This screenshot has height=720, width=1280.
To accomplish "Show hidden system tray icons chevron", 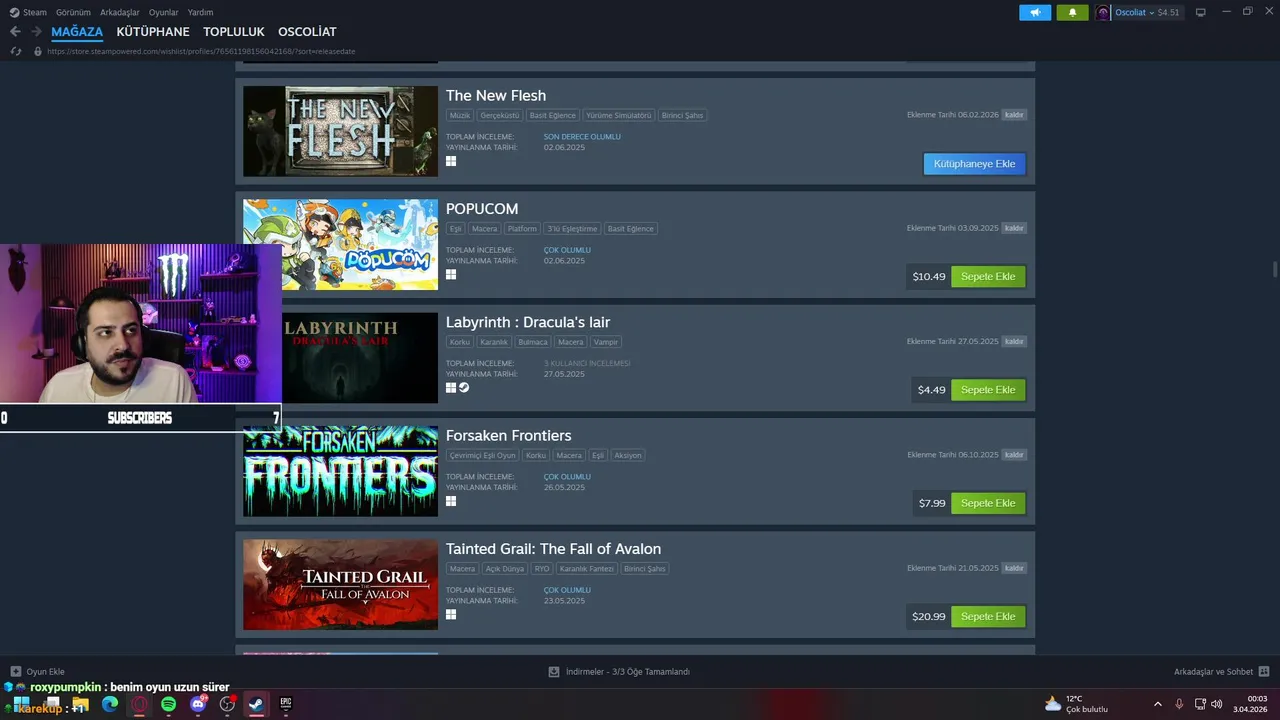I will point(1158,704).
